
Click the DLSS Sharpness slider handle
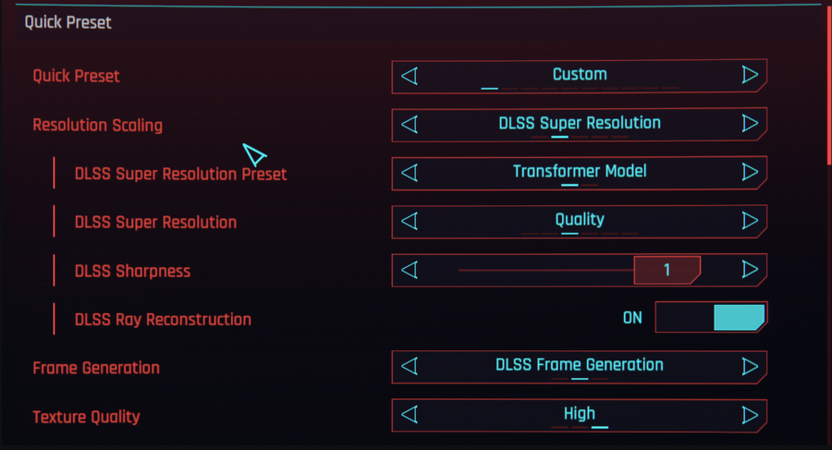(667, 270)
